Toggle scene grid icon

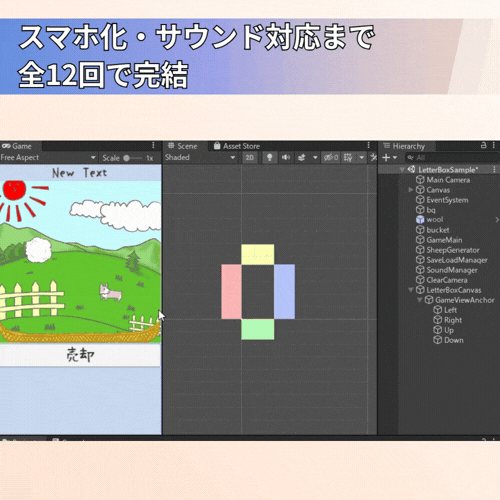348,157
